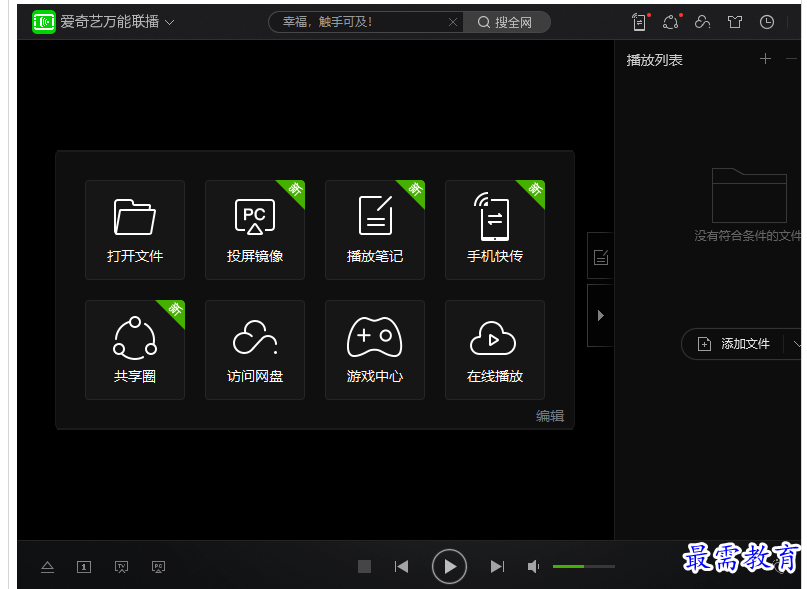Click the 播放列表 heading
Viewport: 807px width, 589px height.
pos(654,60)
